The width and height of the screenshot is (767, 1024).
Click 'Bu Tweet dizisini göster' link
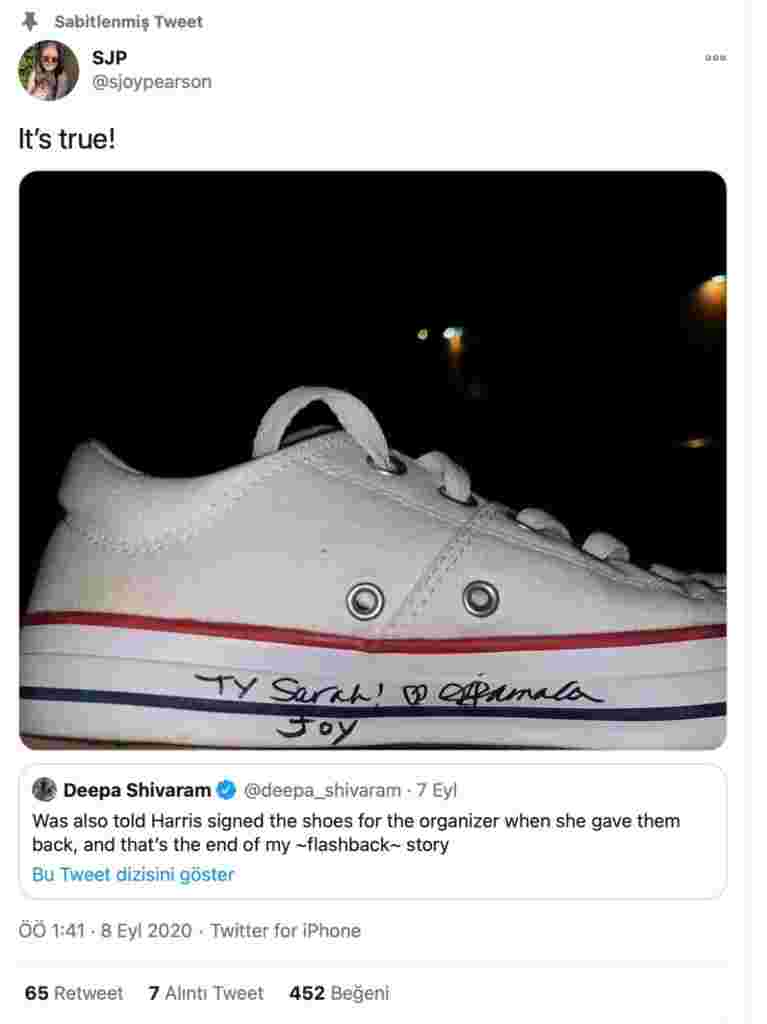coord(133,874)
